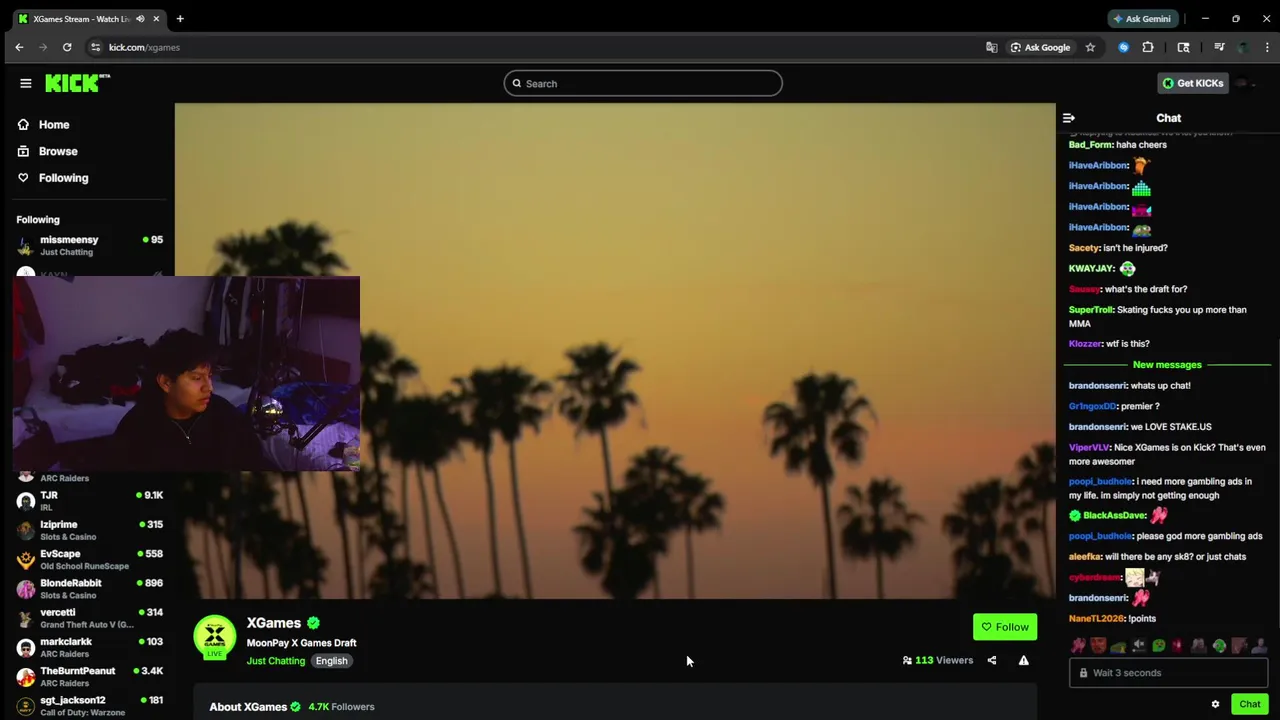Image resolution: width=1280 pixels, height=720 pixels.
Task: Click the Ask Google lens button
Action: point(1040,47)
